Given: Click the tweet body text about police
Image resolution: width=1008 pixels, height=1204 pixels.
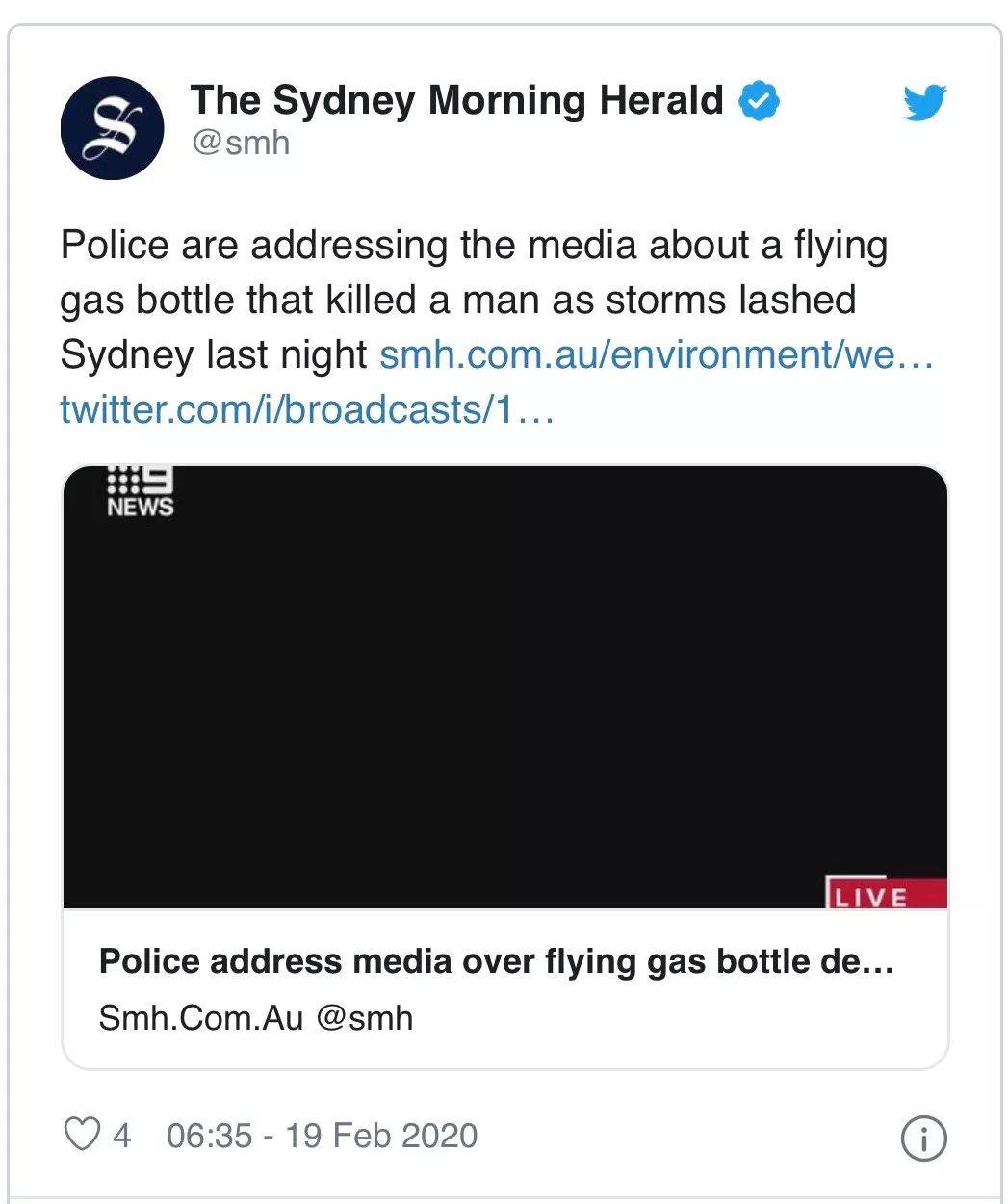Looking at the screenshot, I should pos(474,300).
